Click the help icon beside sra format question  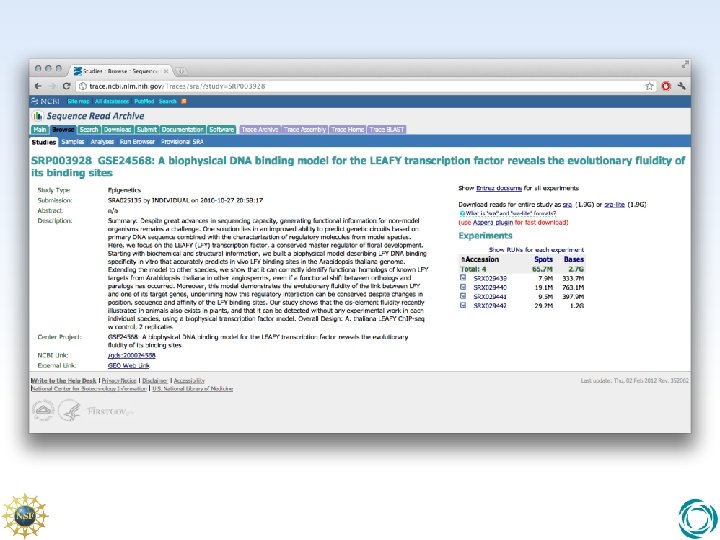click(462, 214)
